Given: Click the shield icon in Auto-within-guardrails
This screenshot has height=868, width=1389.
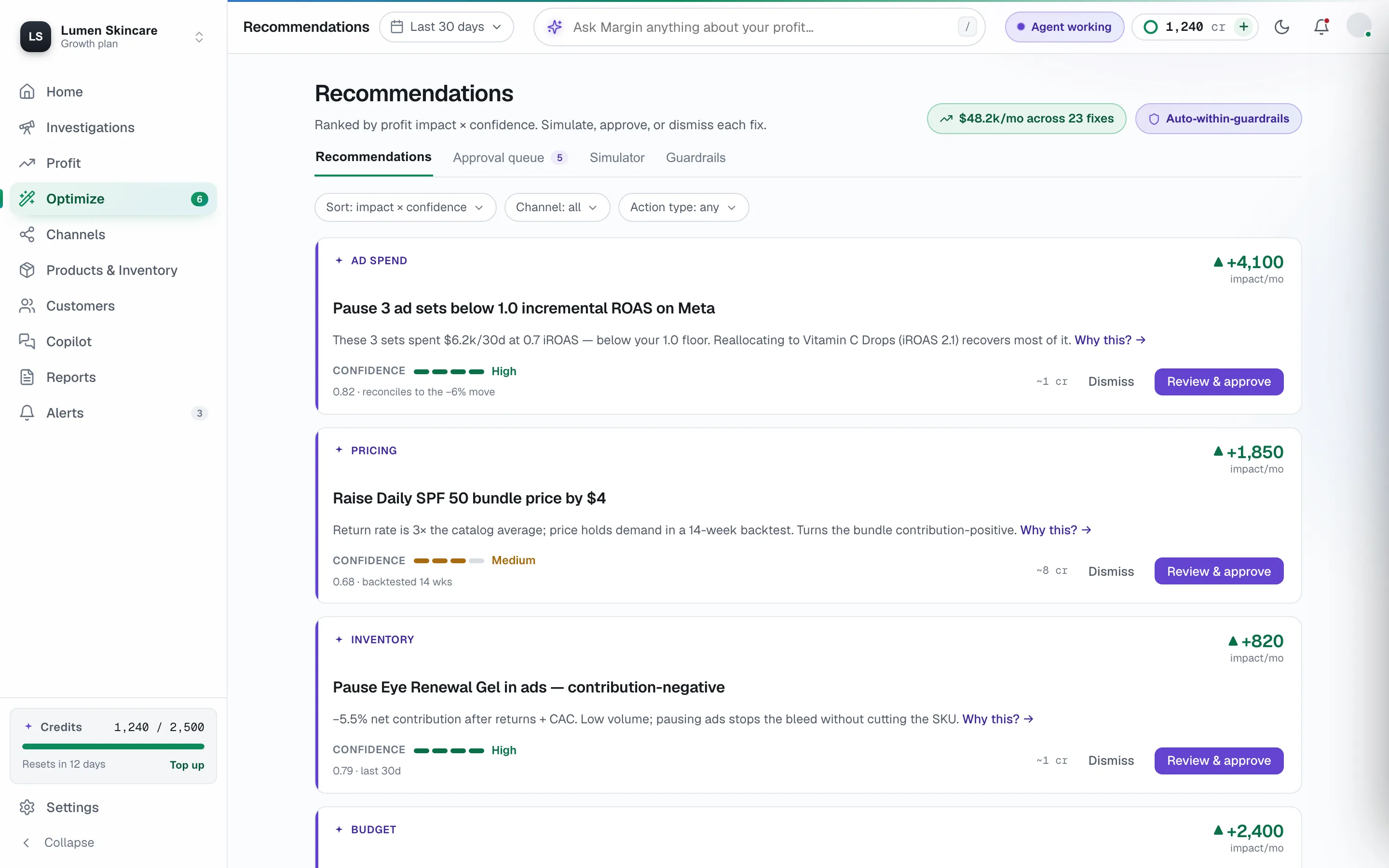Looking at the screenshot, I should click(x=1154, y=119).
